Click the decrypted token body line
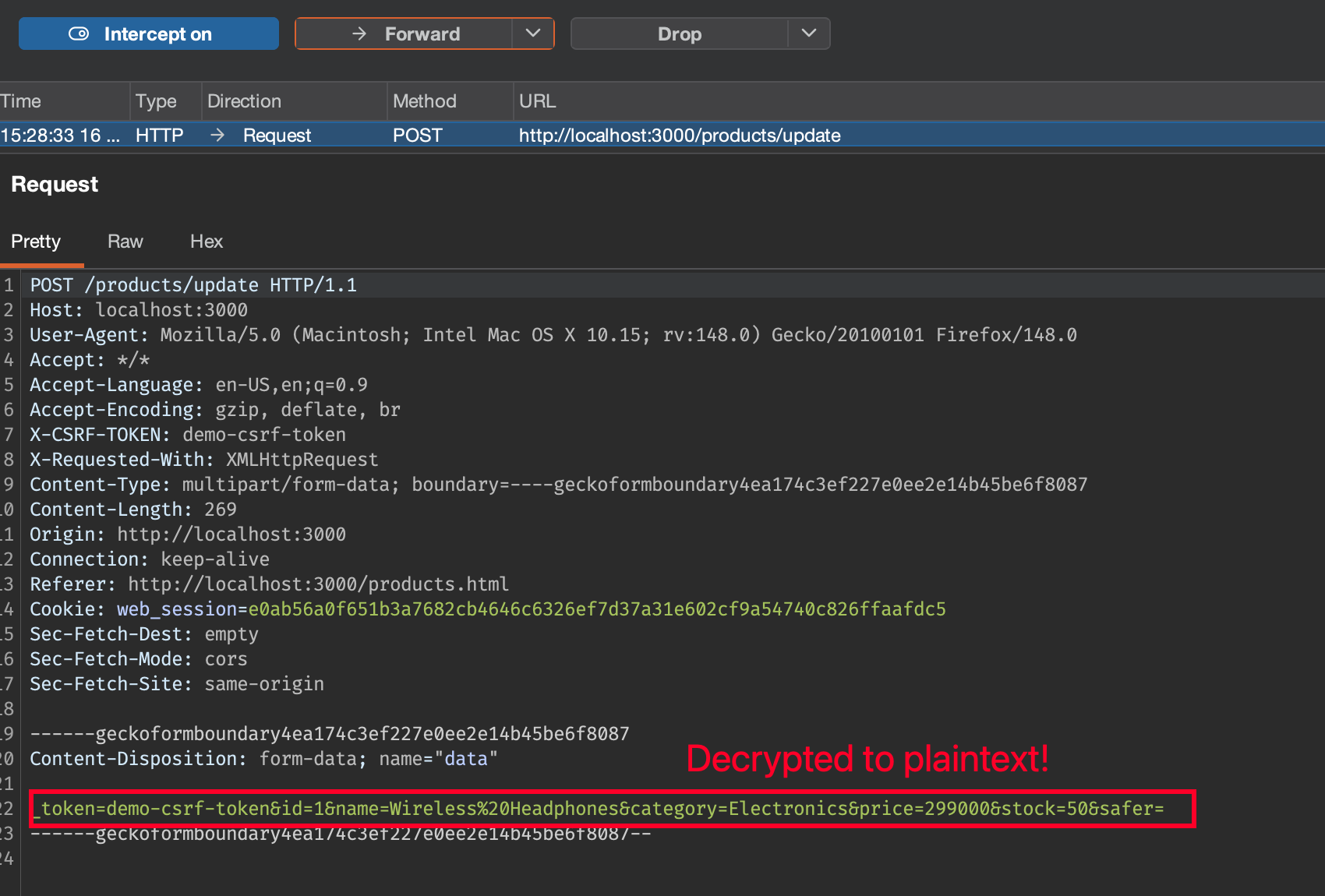1325x896 pixels. pyautogui.click(x=602, y=808)
